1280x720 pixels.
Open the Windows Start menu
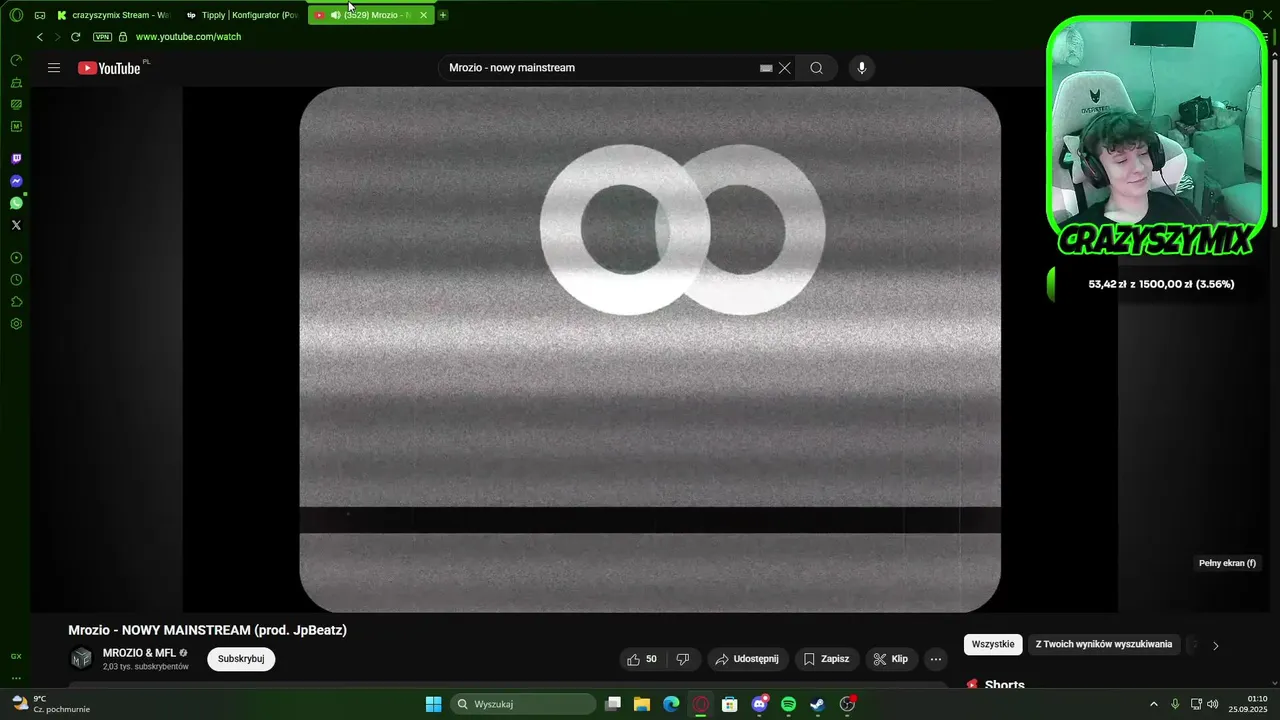tap(433, 704)
